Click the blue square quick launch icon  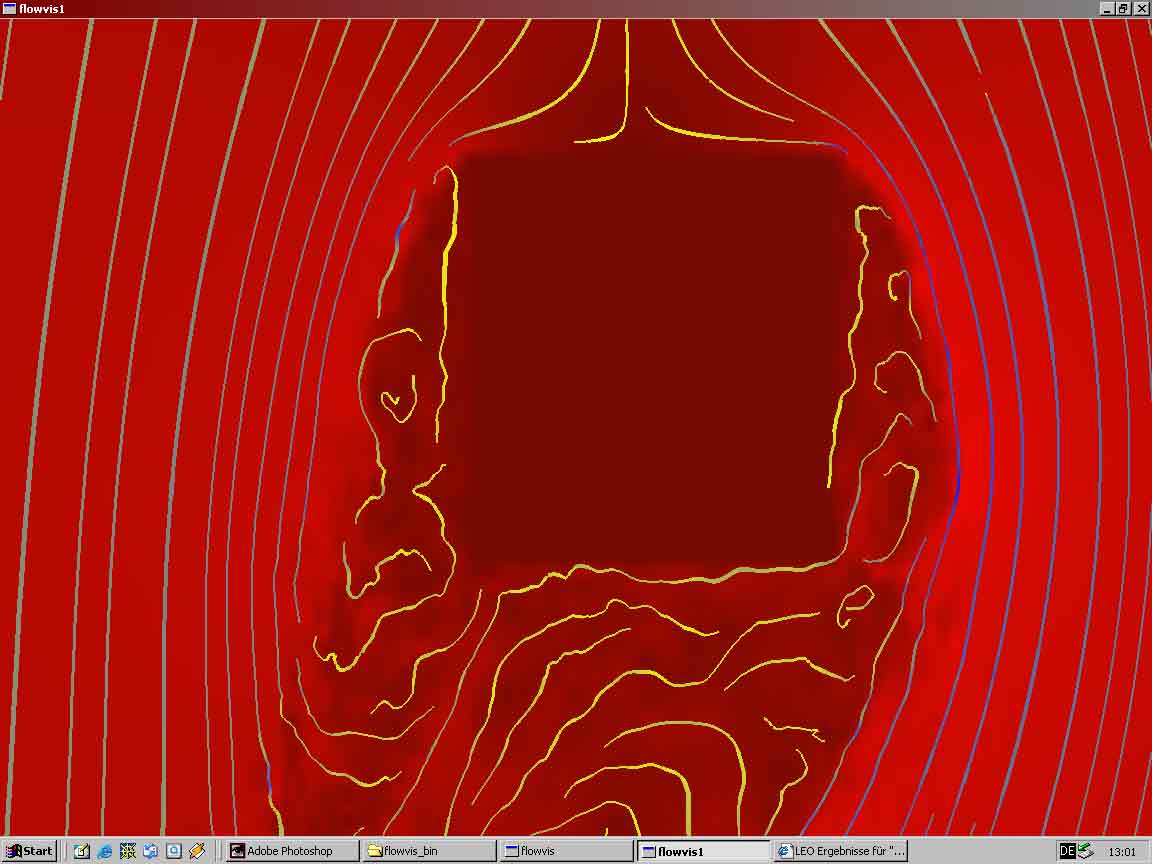click(x=174, y=851)
